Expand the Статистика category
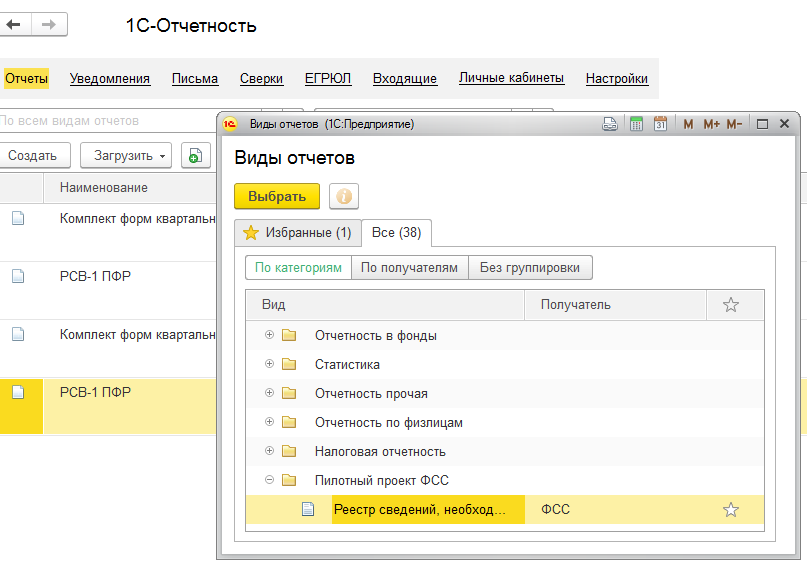The height and width of the screenshot is (579, 807). 269,364
